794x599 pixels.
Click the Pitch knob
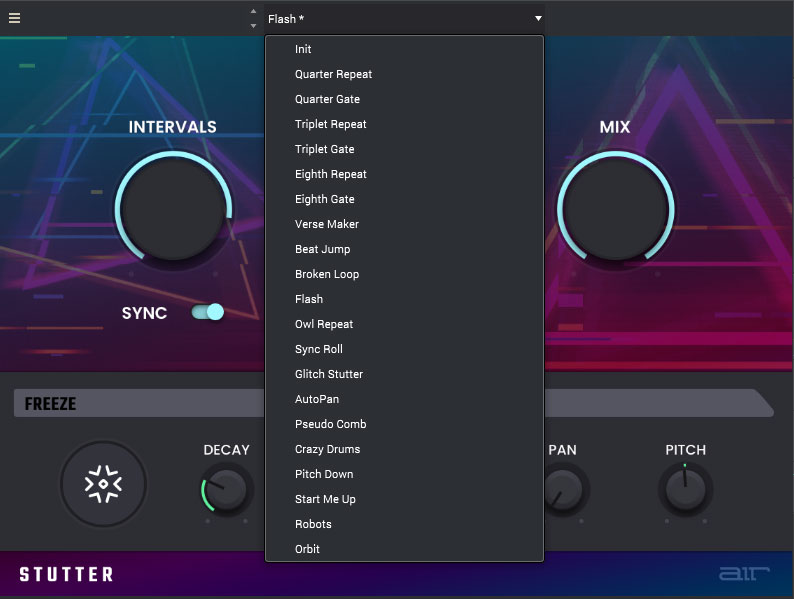(685, 490)
